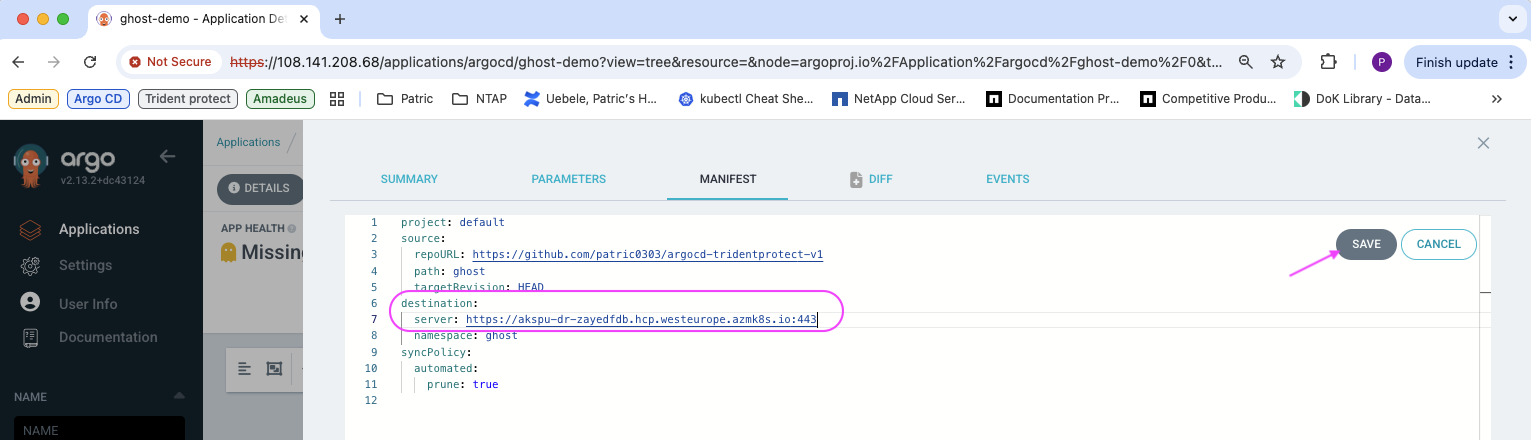Open the NetApp Cloud Services bookmark
This screenshot has height=440, width=1531.
[x=901, y=99]
